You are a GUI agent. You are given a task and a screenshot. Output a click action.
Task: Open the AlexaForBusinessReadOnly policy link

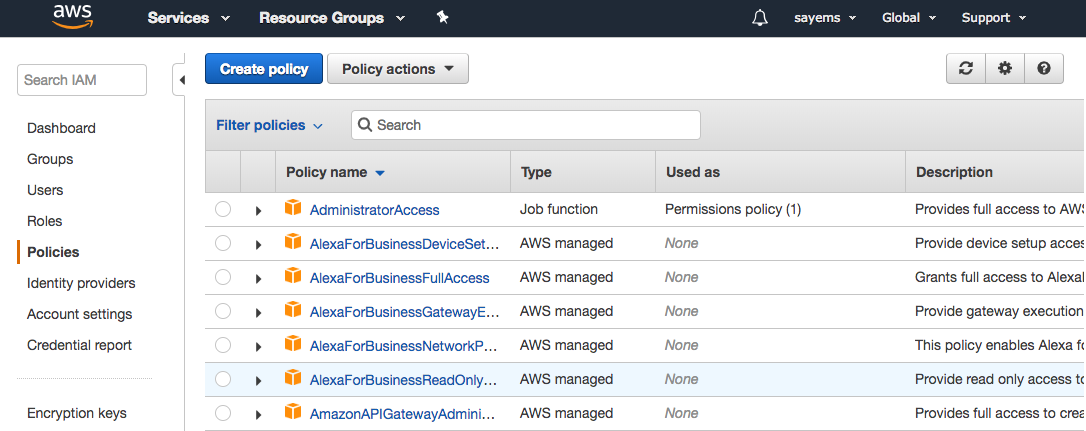404,380
